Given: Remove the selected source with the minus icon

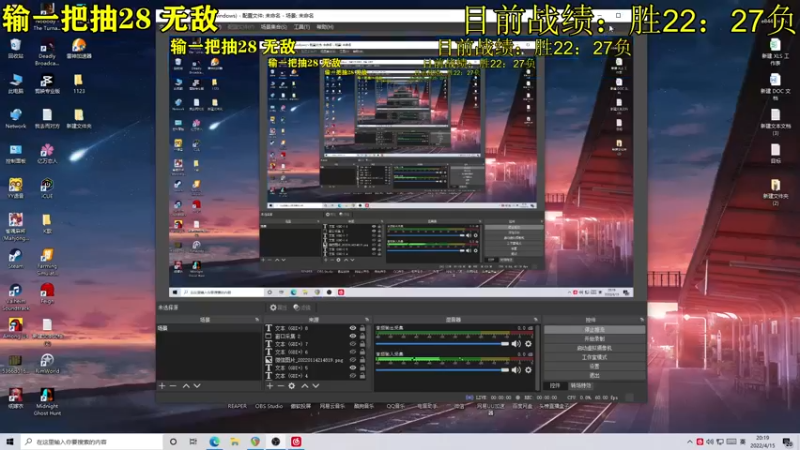Looking at the screenshot, I should (x=281, y=386).
